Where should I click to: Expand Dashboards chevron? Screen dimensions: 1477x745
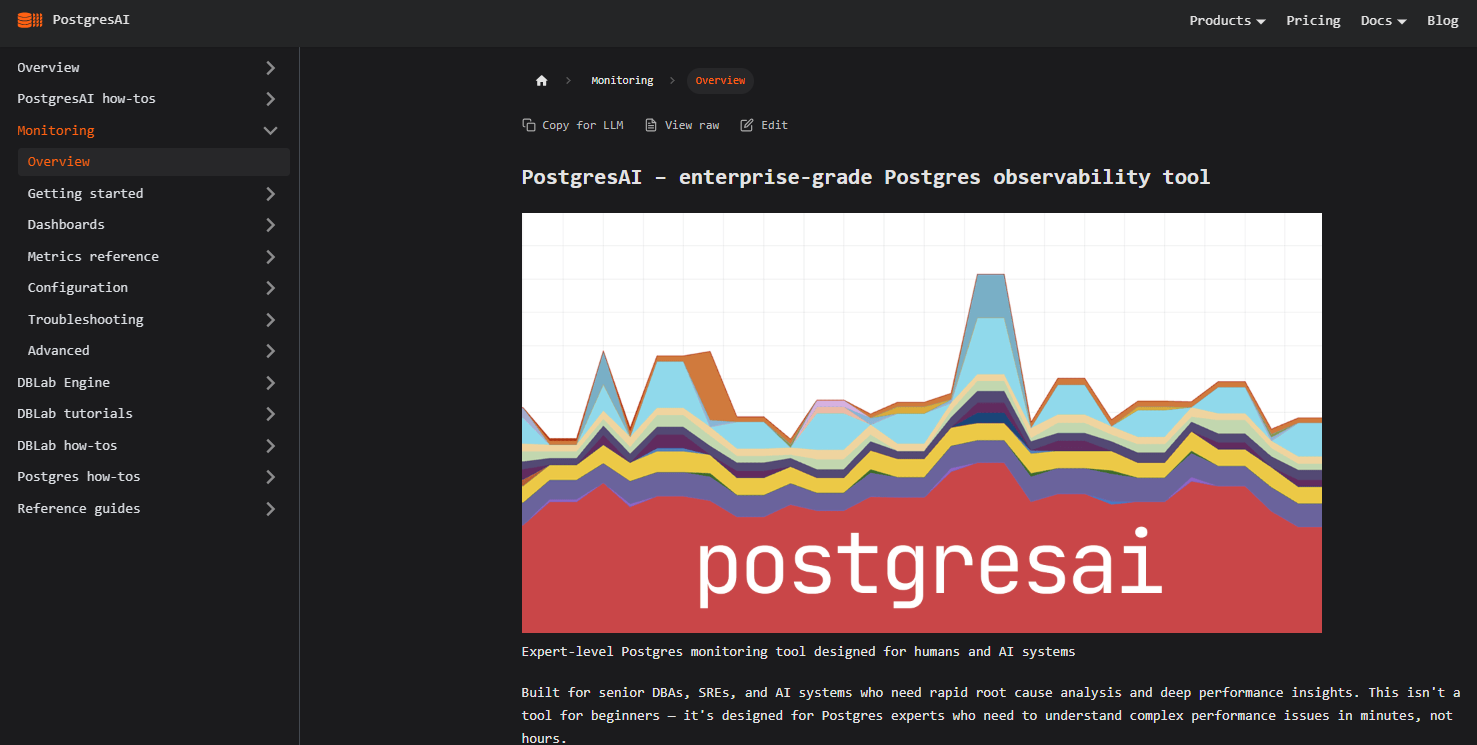270,225
